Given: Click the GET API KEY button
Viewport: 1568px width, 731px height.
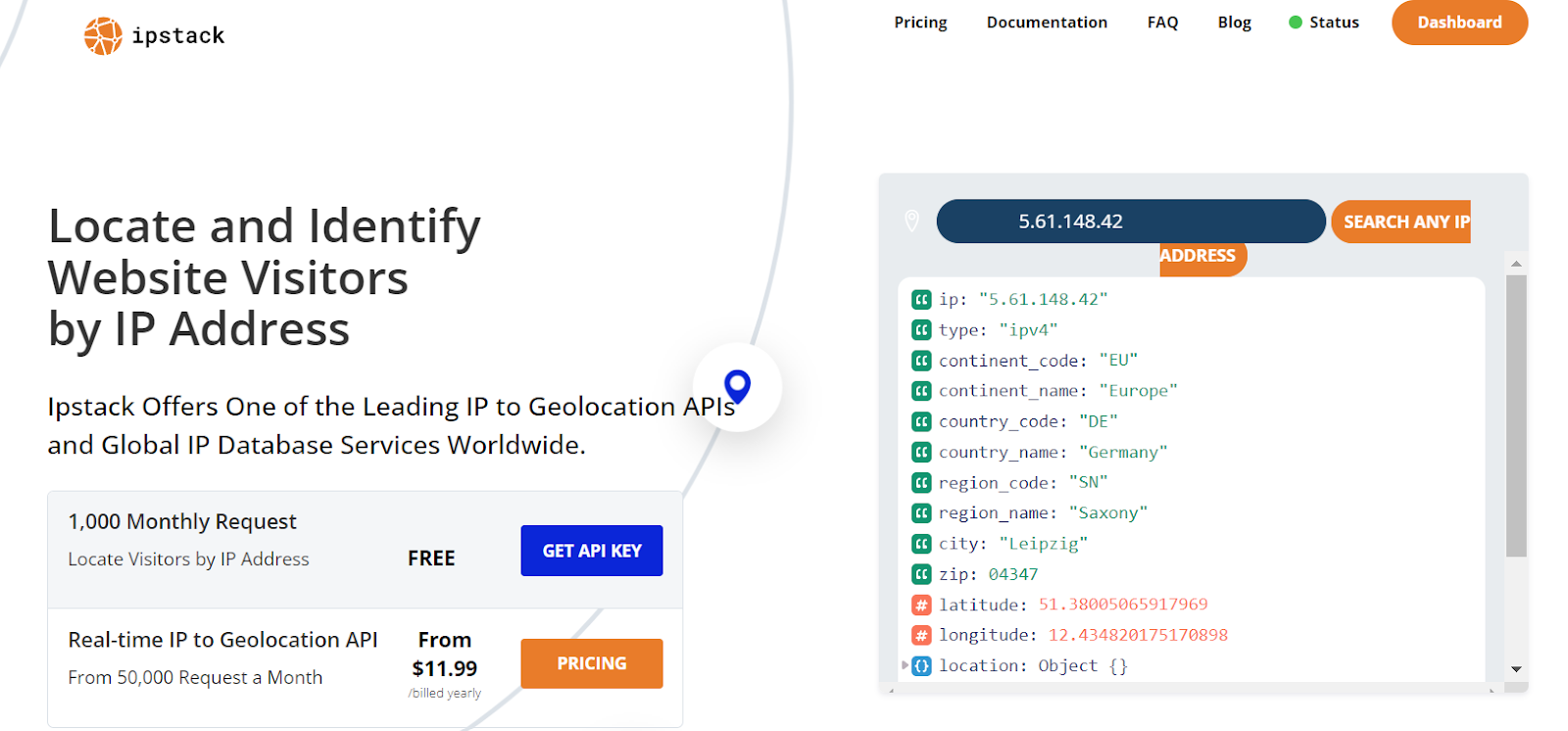Looking at the screenshot, I should tap(592, 551).
